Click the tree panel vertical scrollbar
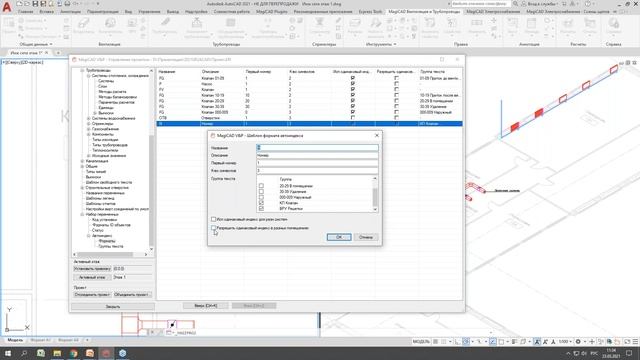The width and height of the screenshot is (640, 360). (151, 159)
